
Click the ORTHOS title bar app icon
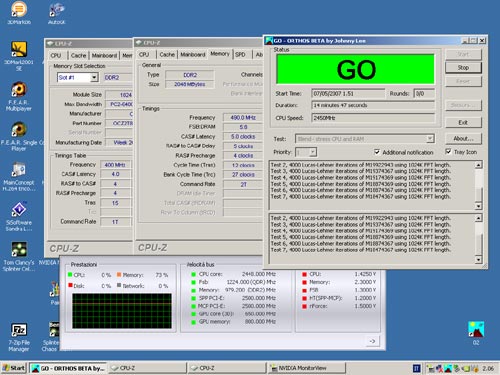[x=269, y=41]
